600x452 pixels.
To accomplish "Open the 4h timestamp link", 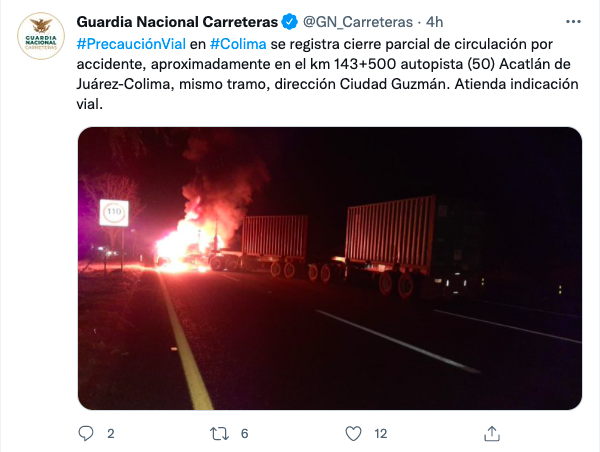I will click(x=434, y=22).
